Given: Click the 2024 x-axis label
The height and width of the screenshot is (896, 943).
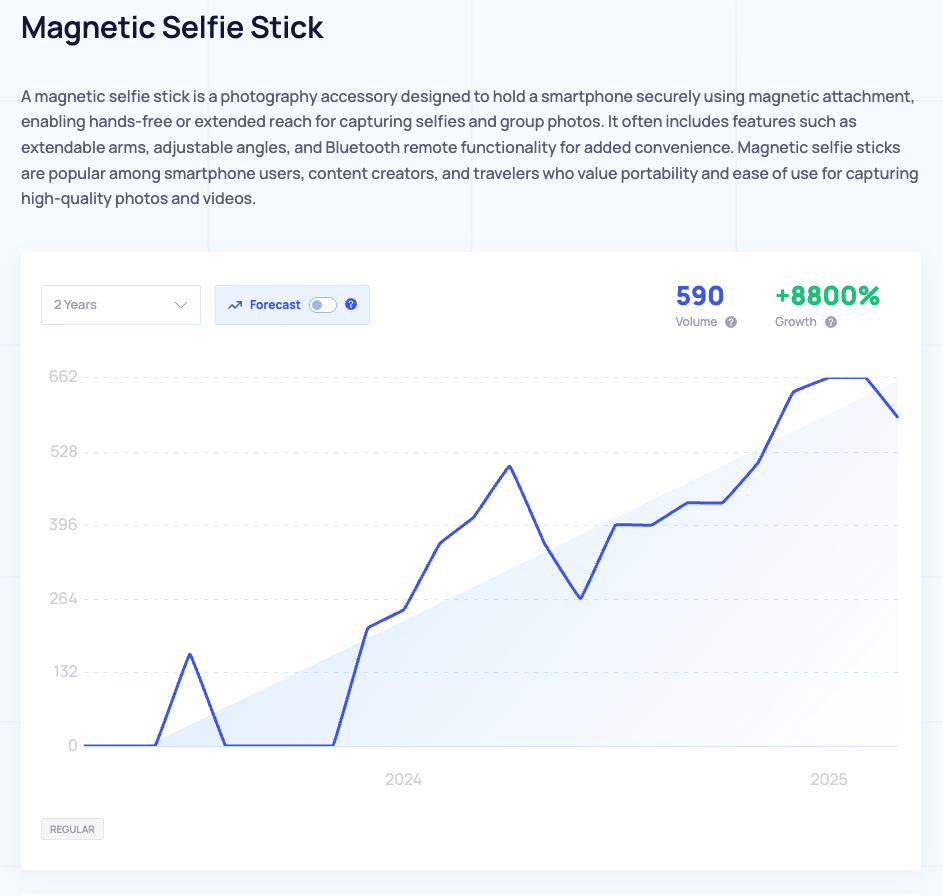Looking at the screenshot, I should [403, 779].
